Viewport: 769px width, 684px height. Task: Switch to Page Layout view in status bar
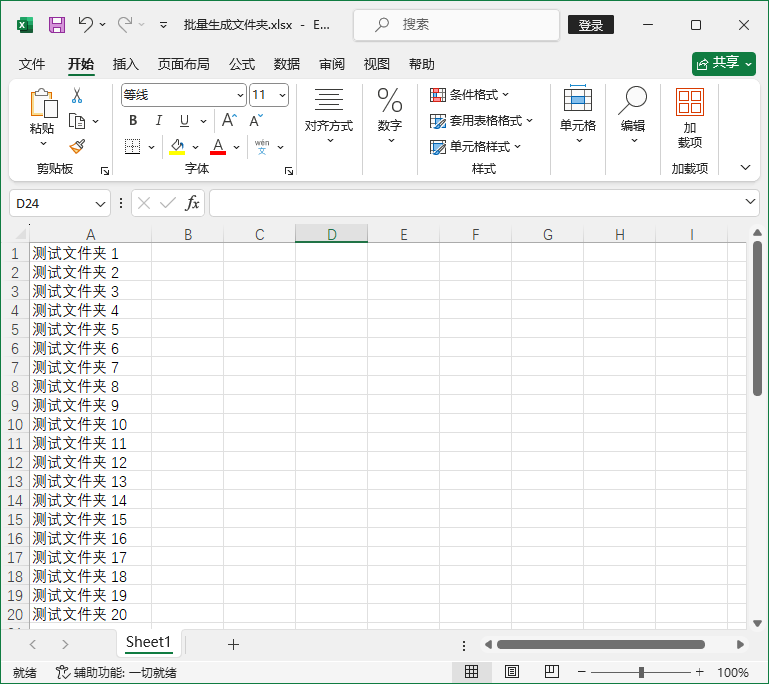511,672
